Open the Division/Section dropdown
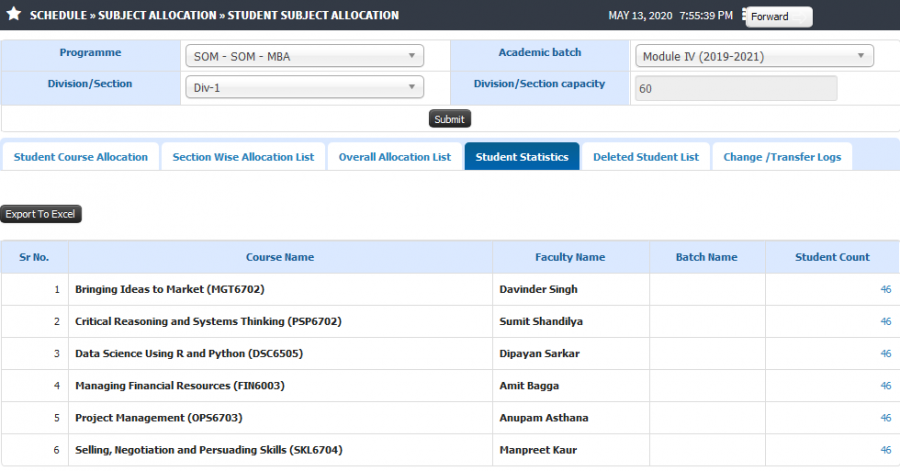Image resolution: width=900 pixels, height=471 pixels. (304, 87)
